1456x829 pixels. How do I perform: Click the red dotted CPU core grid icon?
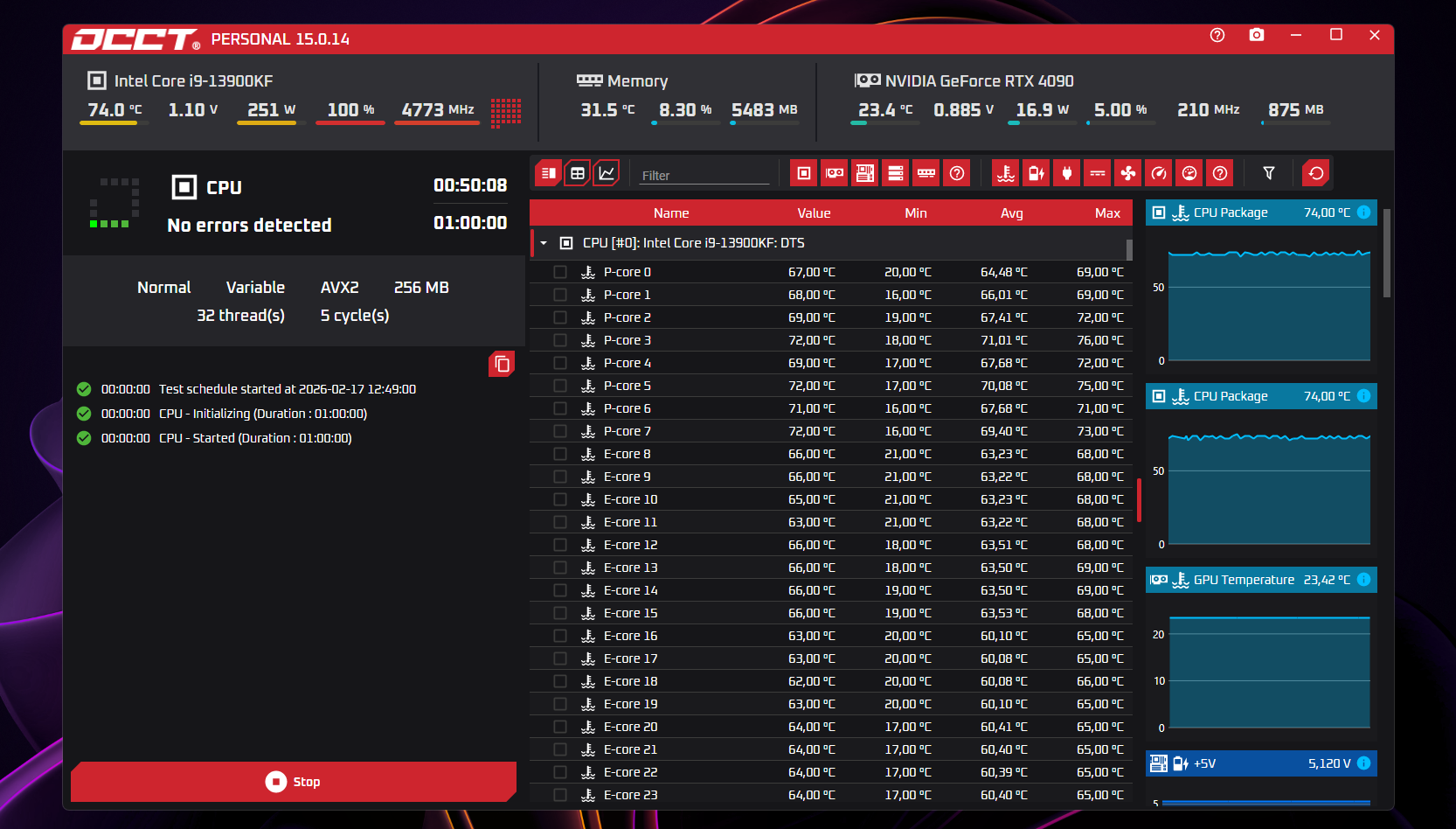tap(506, 113)
